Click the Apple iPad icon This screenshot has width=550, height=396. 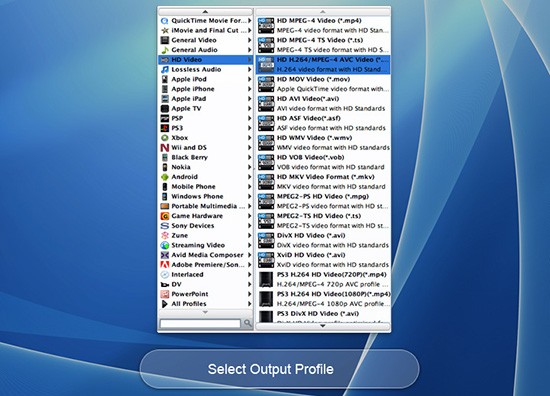pyautogui.click(x=165, y=99)
